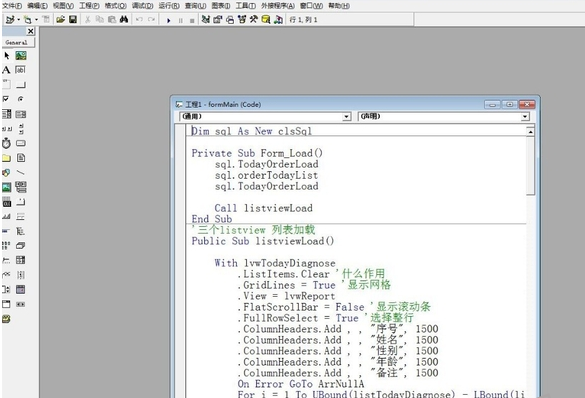Open the Visual Component Manager icon
Viewport: 585px width, 398px height.
[278, 19]
